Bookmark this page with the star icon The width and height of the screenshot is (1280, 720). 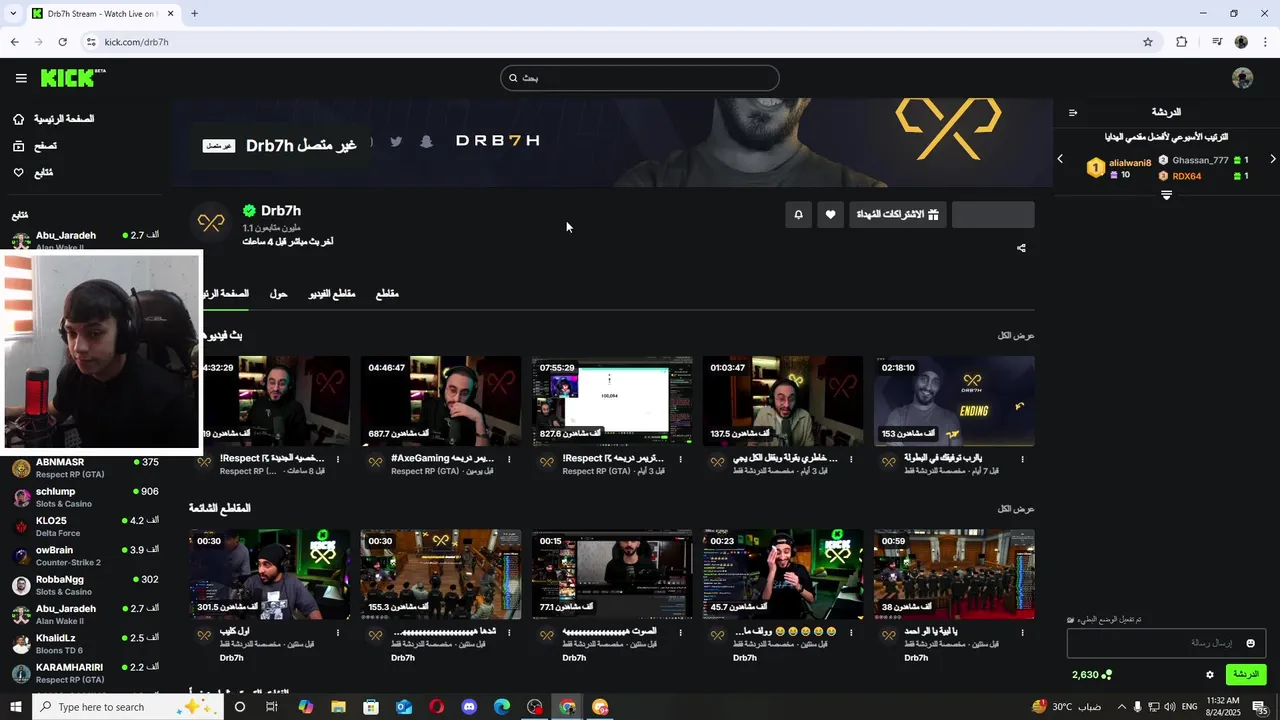[1148, 42]
